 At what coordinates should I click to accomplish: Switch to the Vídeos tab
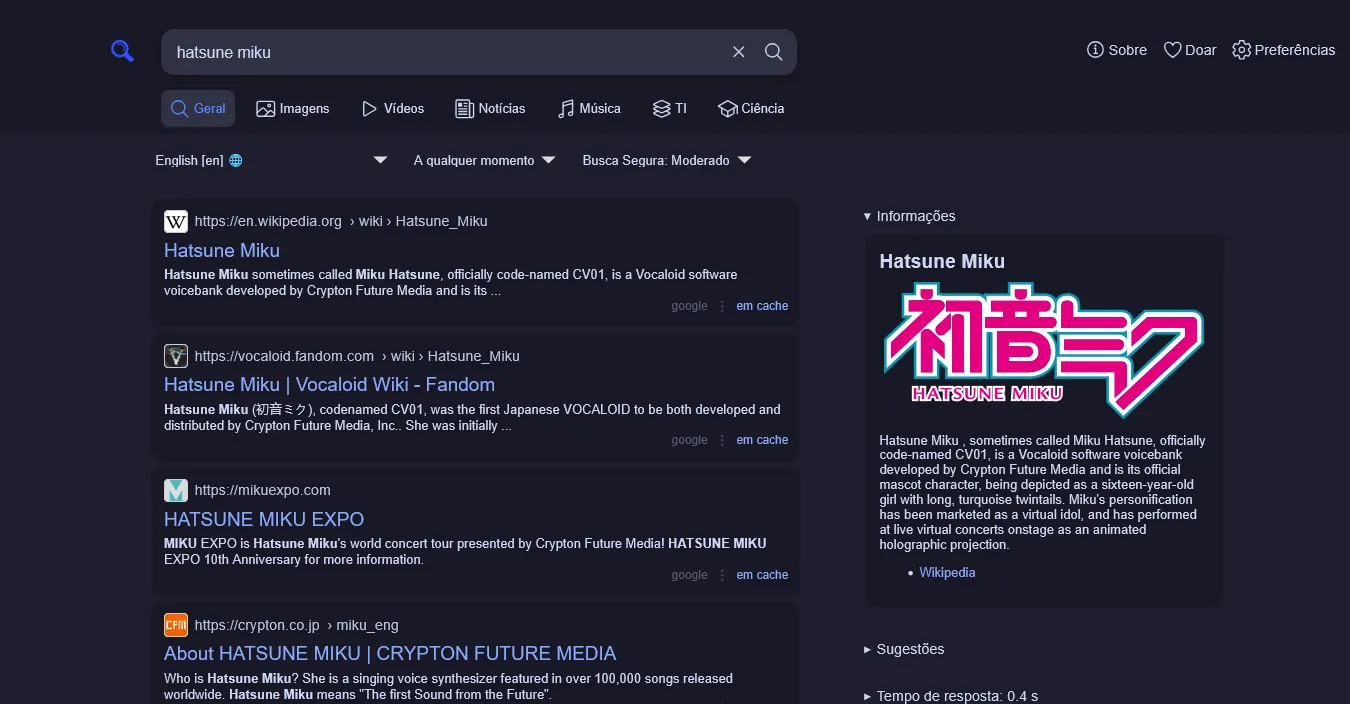point(392,108)
